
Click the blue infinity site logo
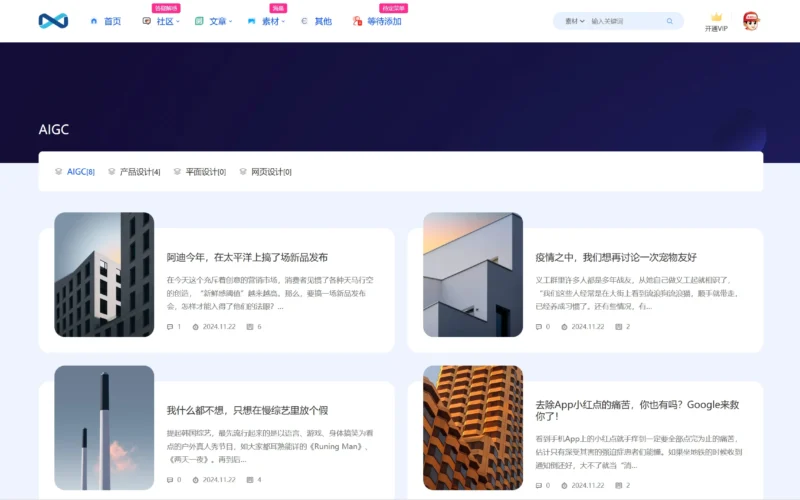click(x=53, y=21)
